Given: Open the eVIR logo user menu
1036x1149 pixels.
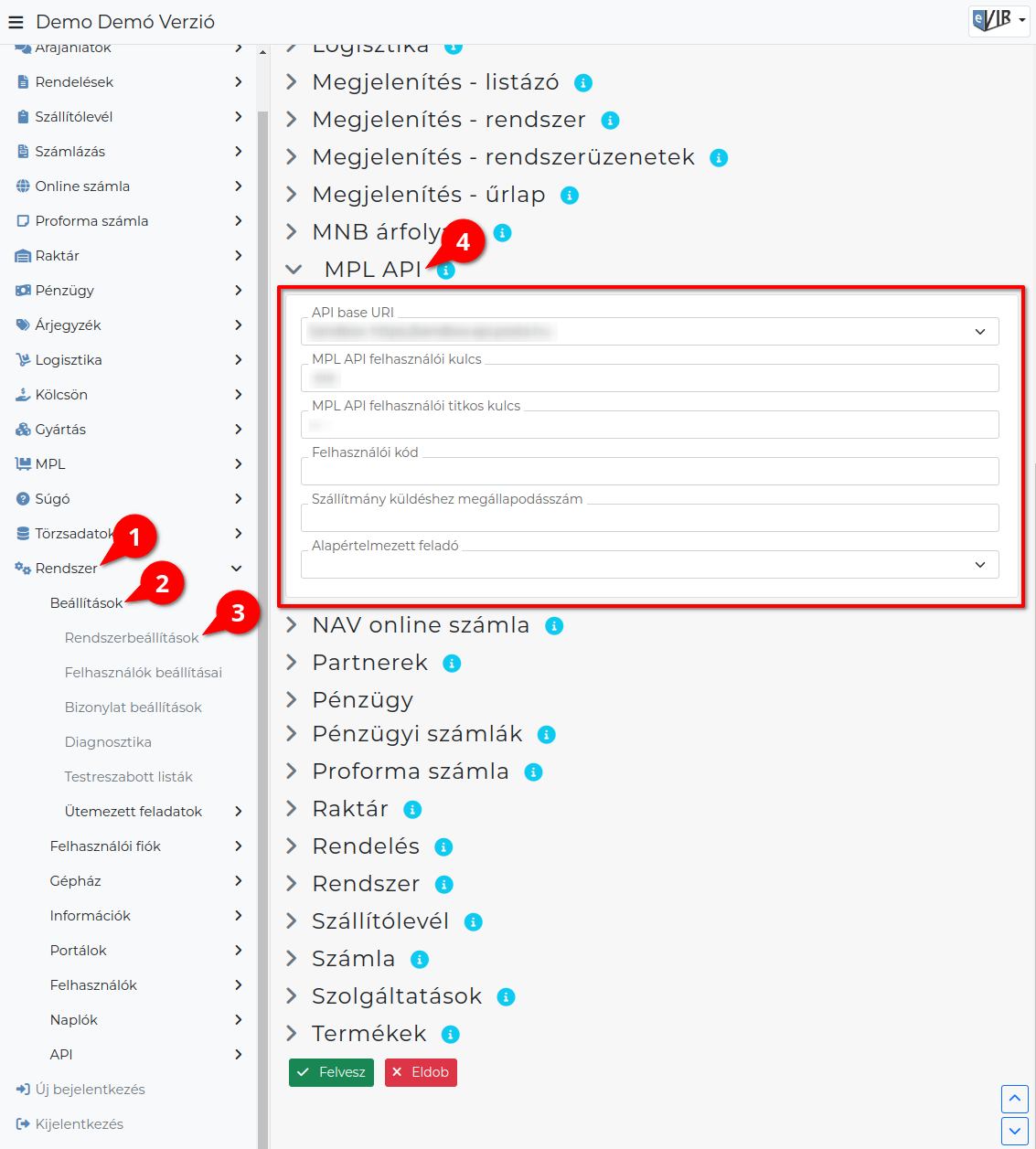Looking at the screenshot, I should click(x=999, y=20).
